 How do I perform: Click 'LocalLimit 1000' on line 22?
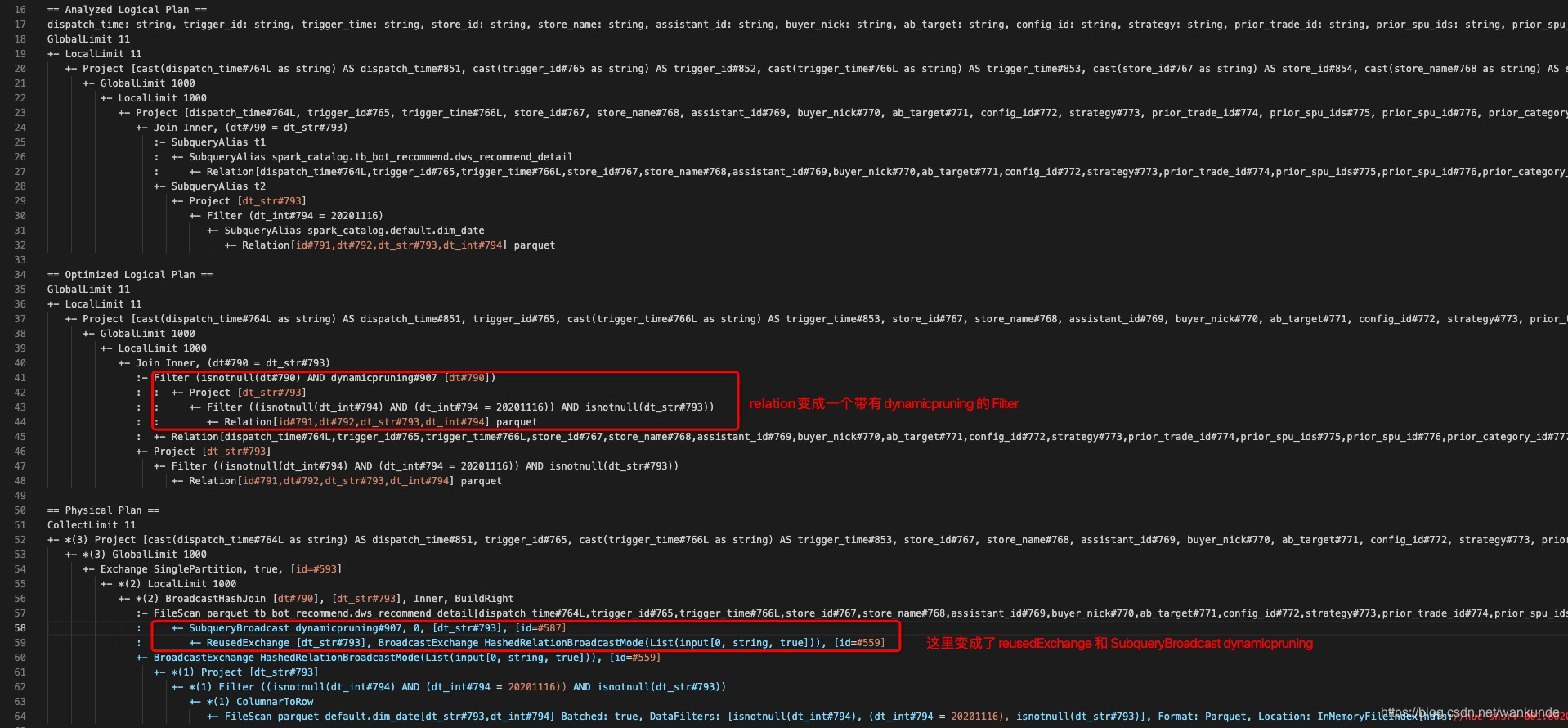(163, 98)
